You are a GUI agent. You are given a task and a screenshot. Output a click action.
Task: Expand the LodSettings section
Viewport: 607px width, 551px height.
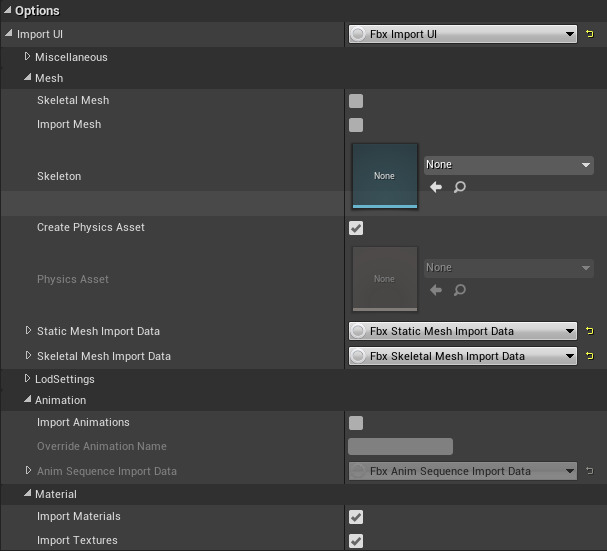pos(28,379)
